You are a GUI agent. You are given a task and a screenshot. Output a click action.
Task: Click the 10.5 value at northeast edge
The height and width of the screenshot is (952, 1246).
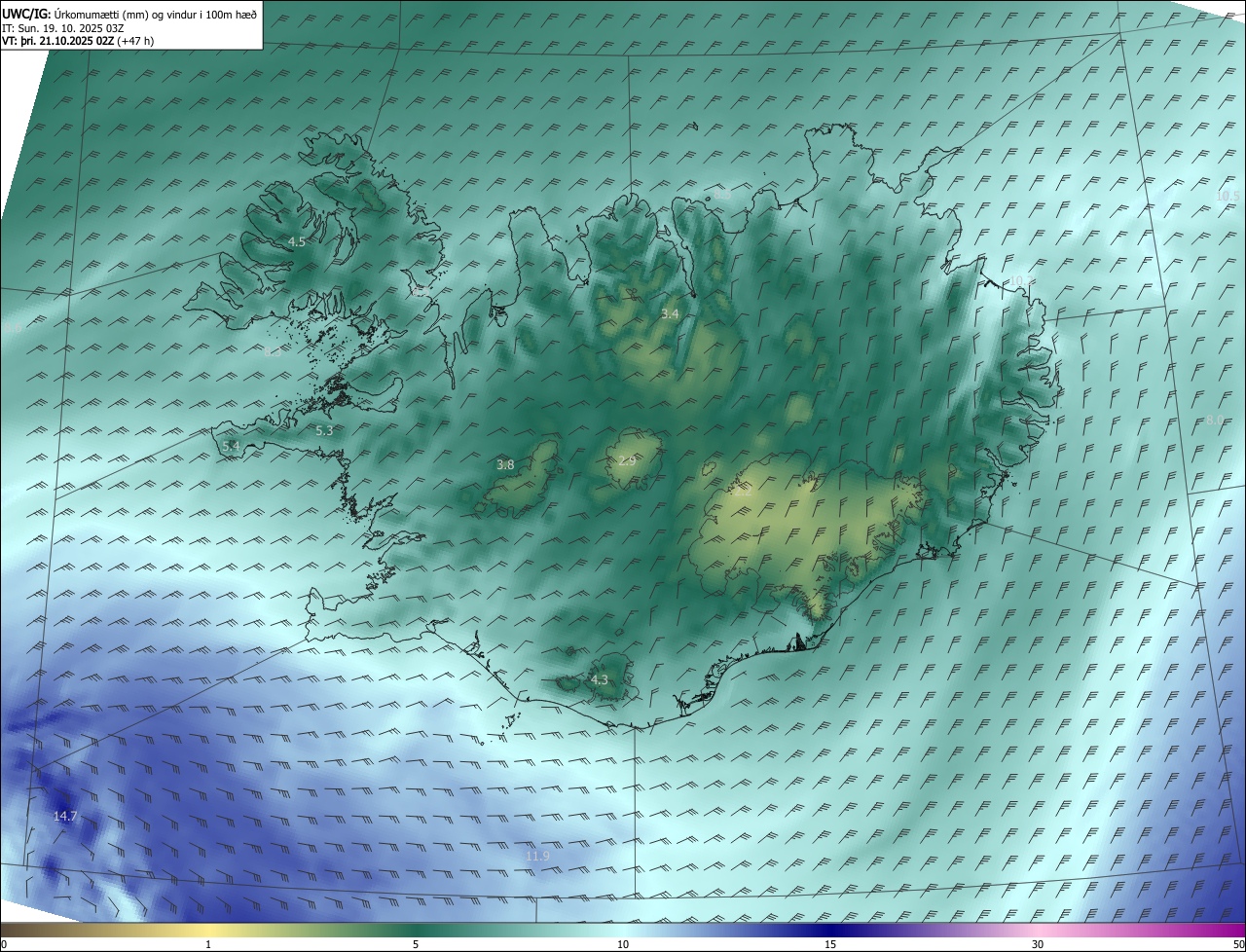coord(1228,196)
